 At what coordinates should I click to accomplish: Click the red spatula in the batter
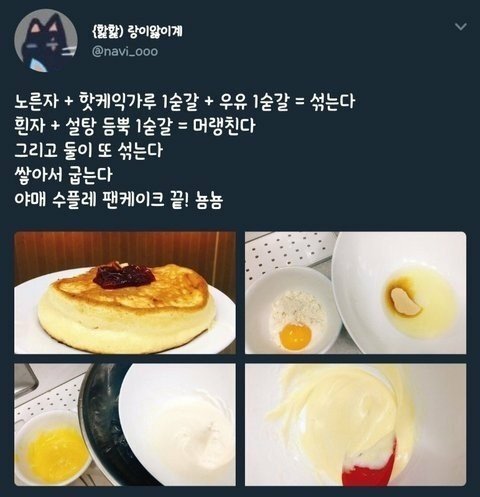[372, 465]
